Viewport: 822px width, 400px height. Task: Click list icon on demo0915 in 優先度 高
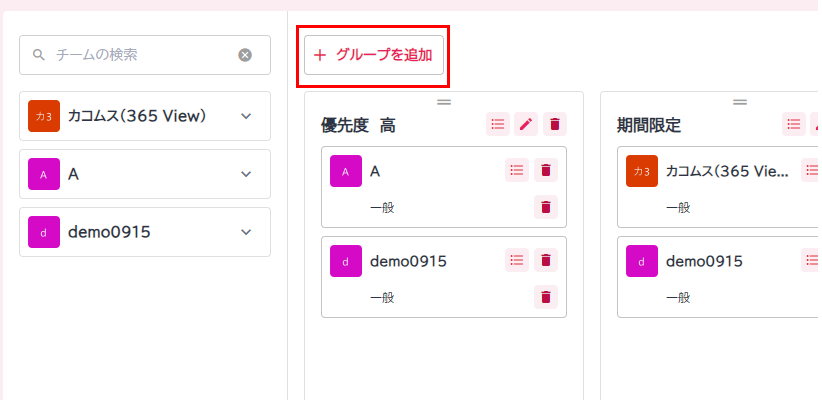coord(517,260)
